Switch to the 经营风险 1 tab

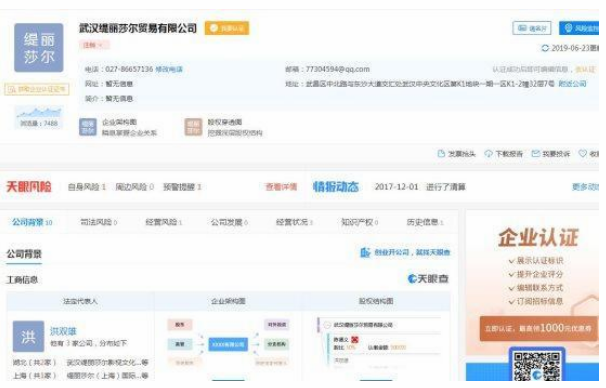click(163, 222)
